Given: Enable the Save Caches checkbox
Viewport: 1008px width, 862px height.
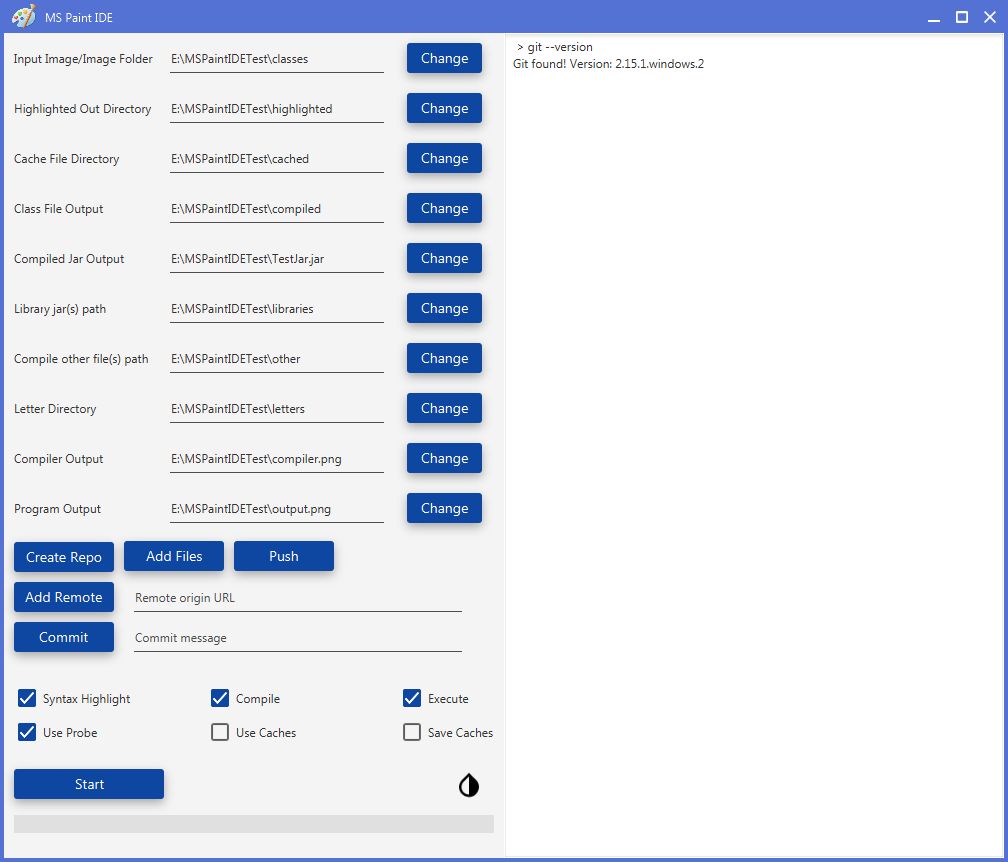Looking at the screenshot, I should [x=411, y=732].
